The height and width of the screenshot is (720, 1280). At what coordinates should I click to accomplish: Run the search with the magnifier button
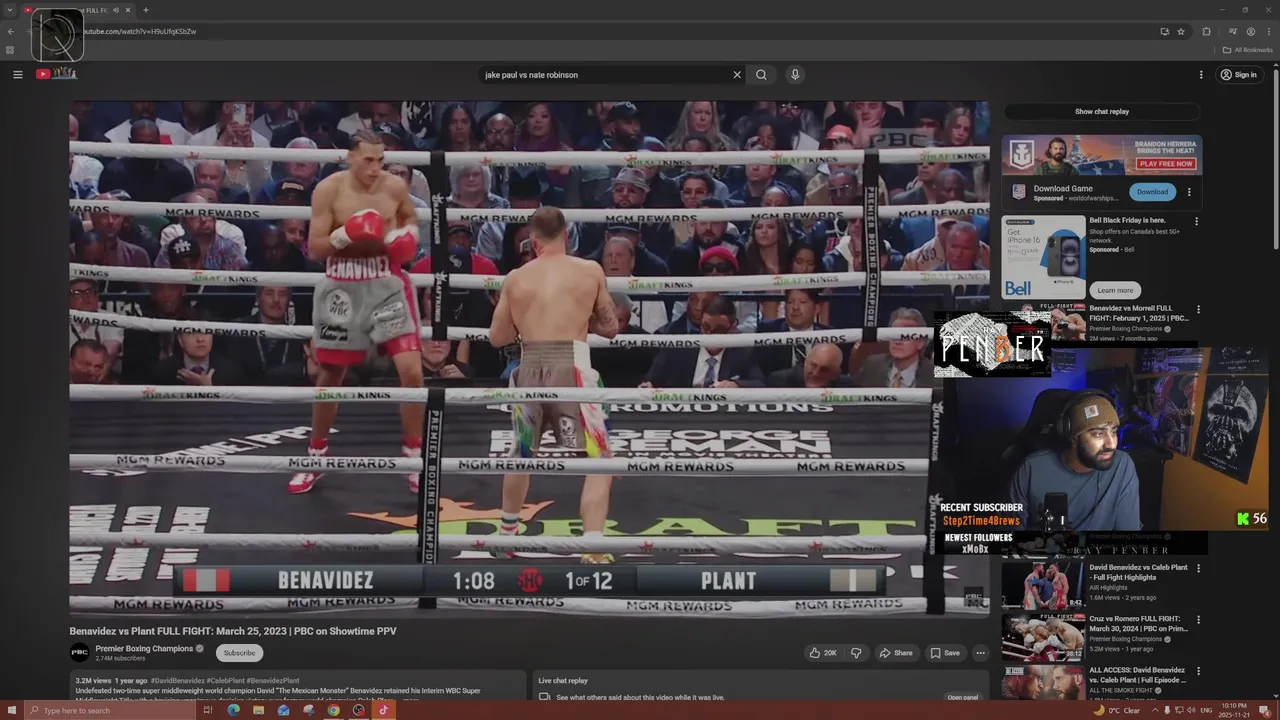pyautogui.click(x=761, y=74)
